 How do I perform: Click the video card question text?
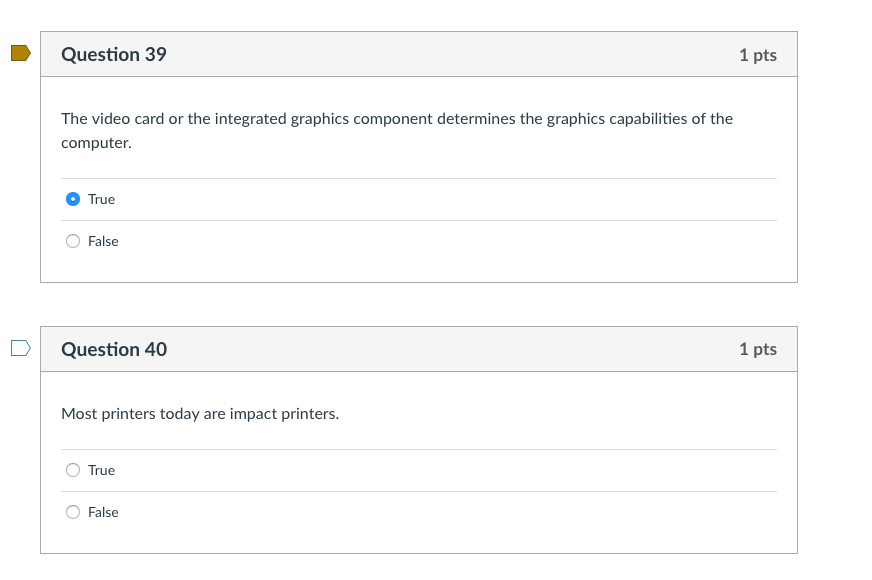coord(396,119)
